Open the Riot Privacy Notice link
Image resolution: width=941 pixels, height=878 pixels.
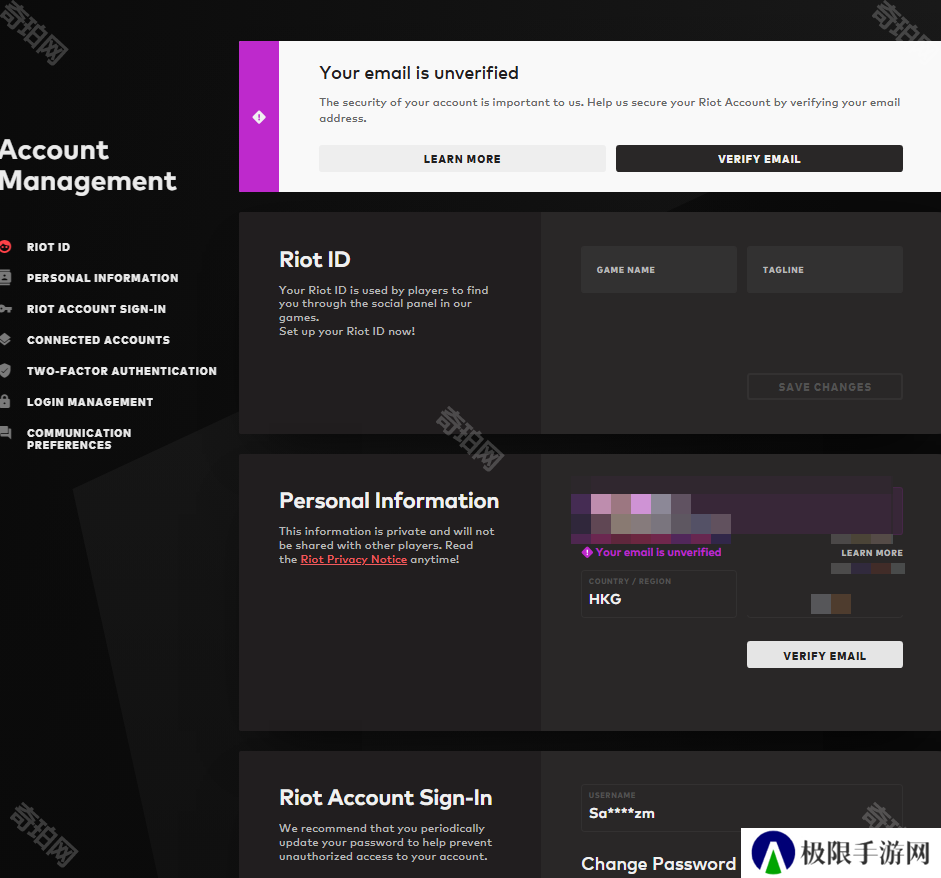[x=353, y=559]
